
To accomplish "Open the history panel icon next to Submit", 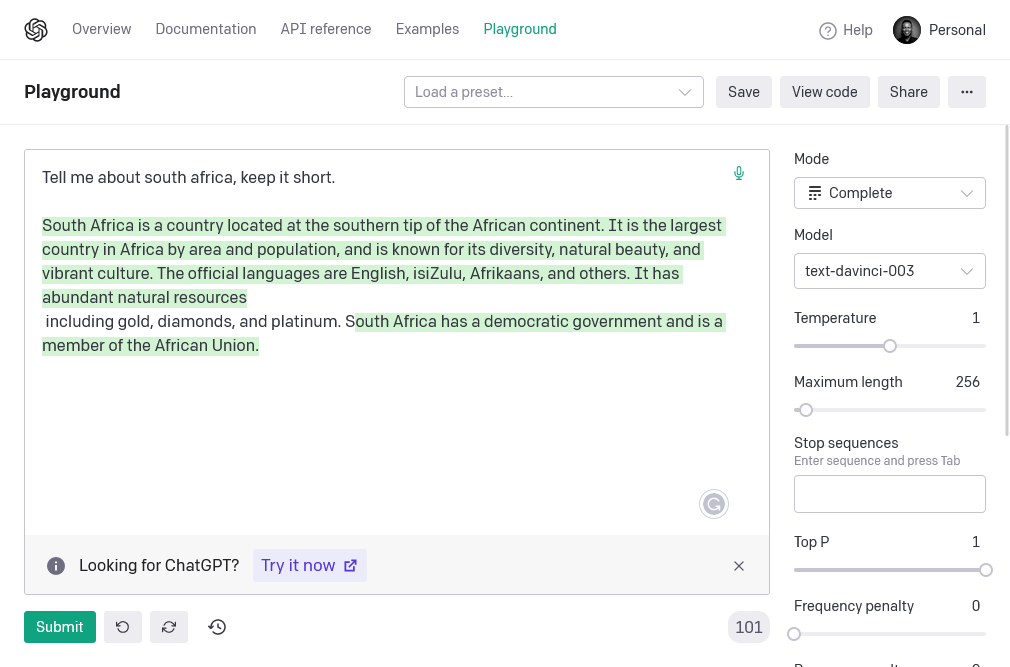I will pos(217,627).
